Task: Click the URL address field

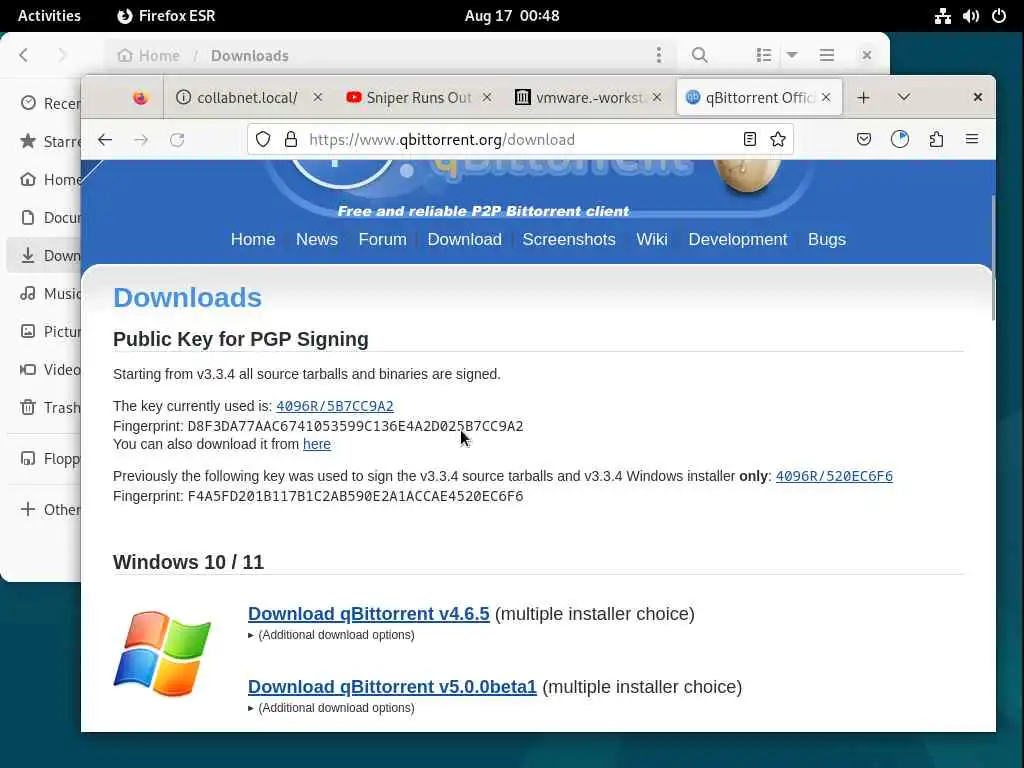Action: (520, 139)
